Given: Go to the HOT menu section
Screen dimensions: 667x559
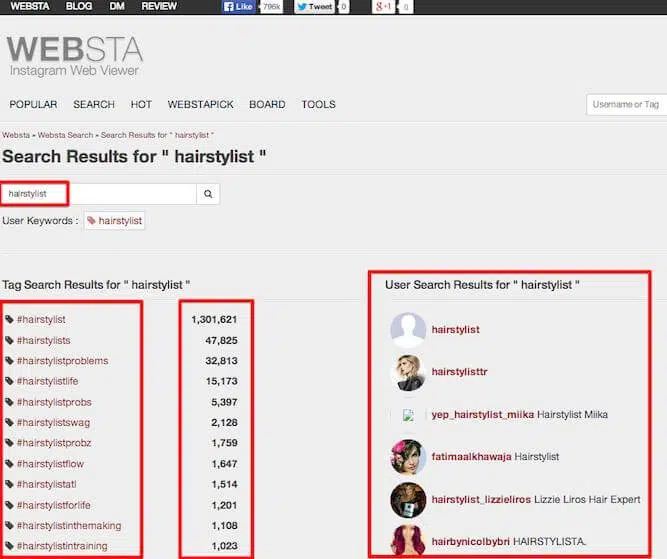Looking at the screenshot, I should tap(141, 104).
